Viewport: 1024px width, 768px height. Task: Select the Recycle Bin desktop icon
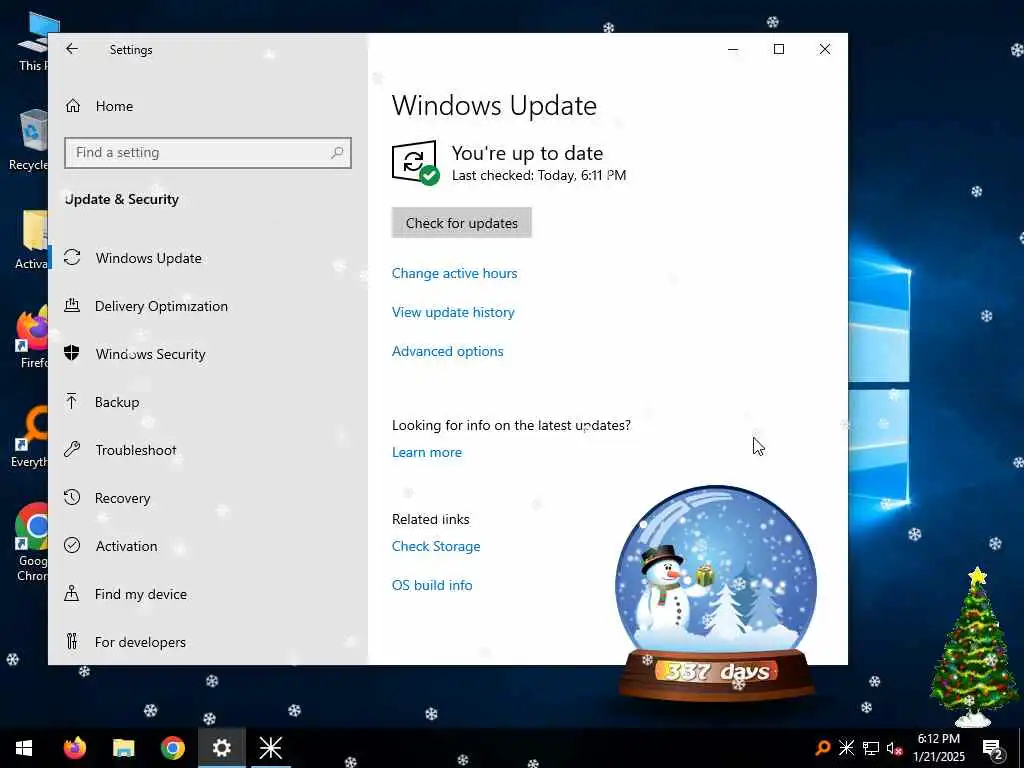[x=29, y=141]
